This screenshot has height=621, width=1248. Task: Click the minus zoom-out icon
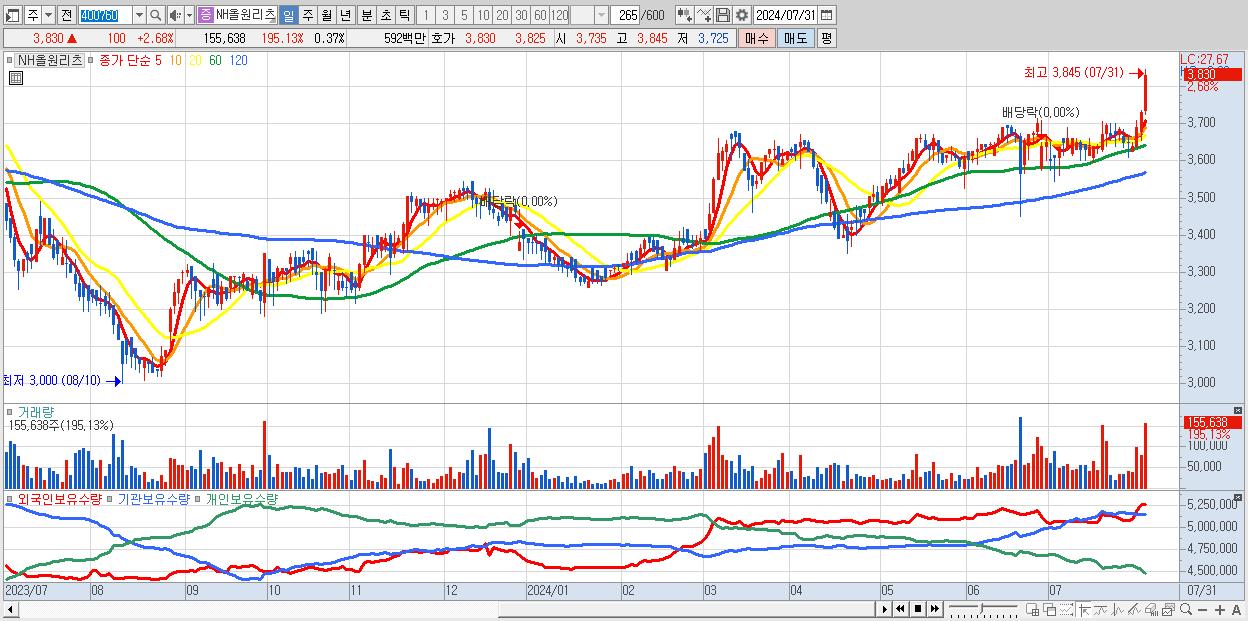click(1202, 609)
